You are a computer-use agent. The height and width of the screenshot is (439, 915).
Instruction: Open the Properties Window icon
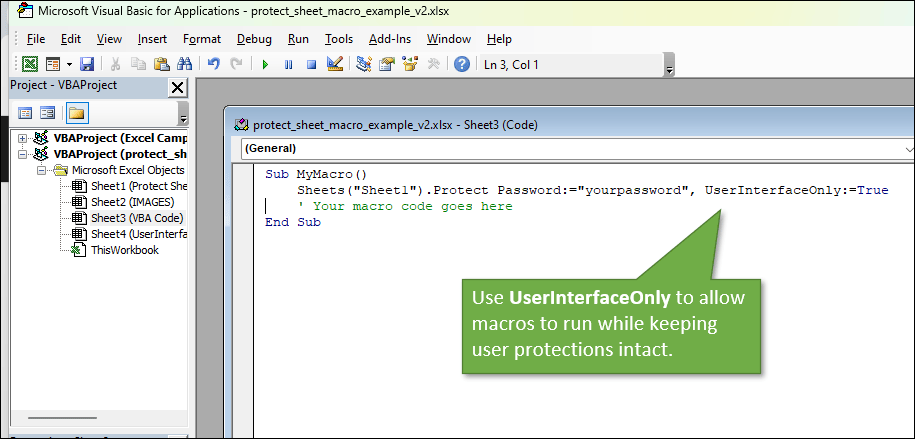(x=387, y=64)
